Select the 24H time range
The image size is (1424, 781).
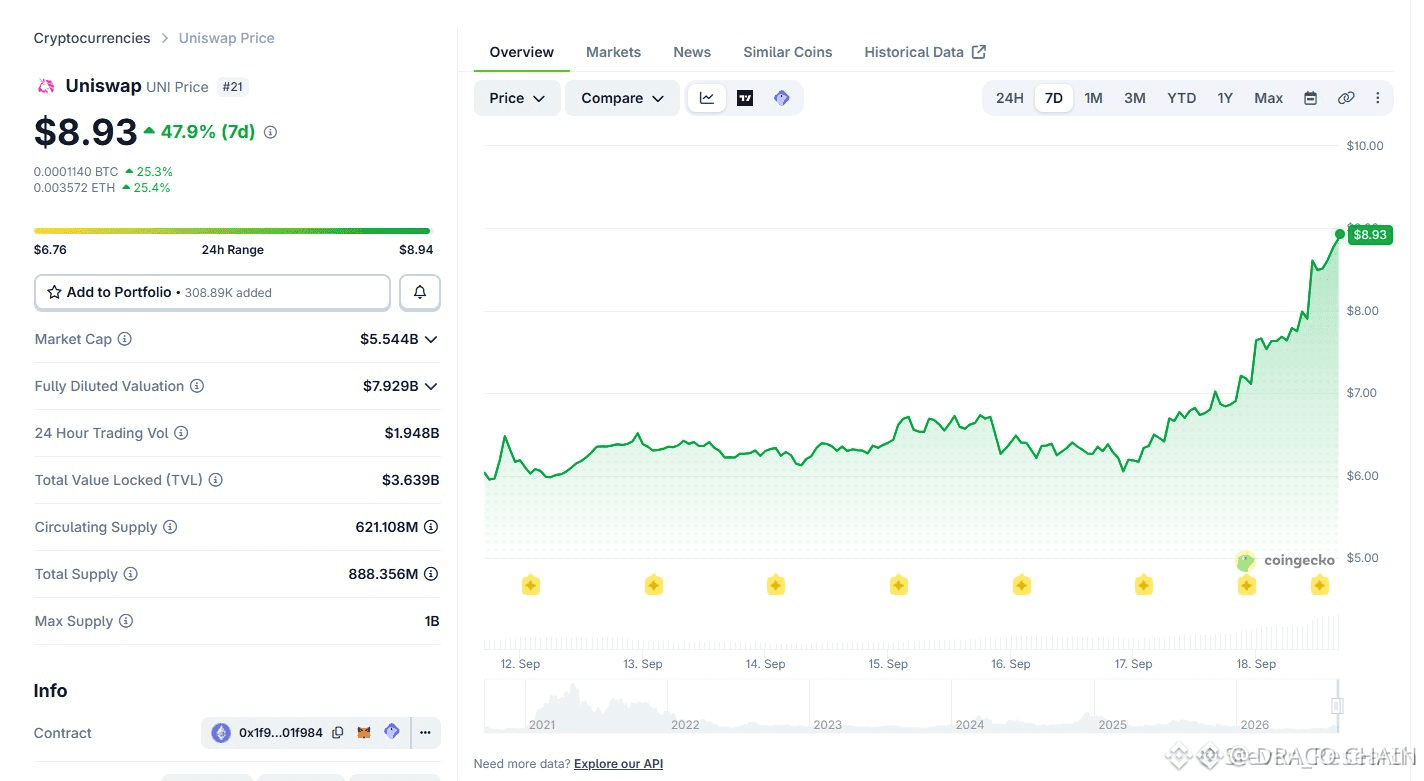[1010, 98]
